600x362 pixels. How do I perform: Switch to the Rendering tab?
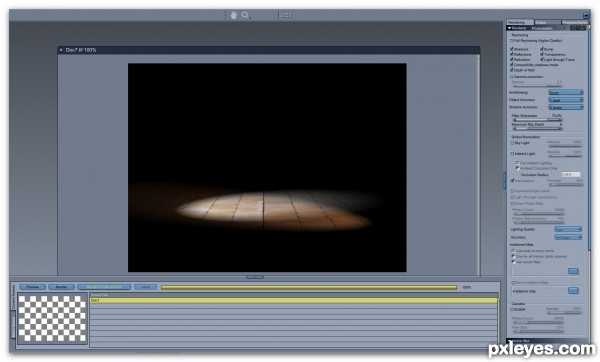pyautogui.click(x=520, y=22)
